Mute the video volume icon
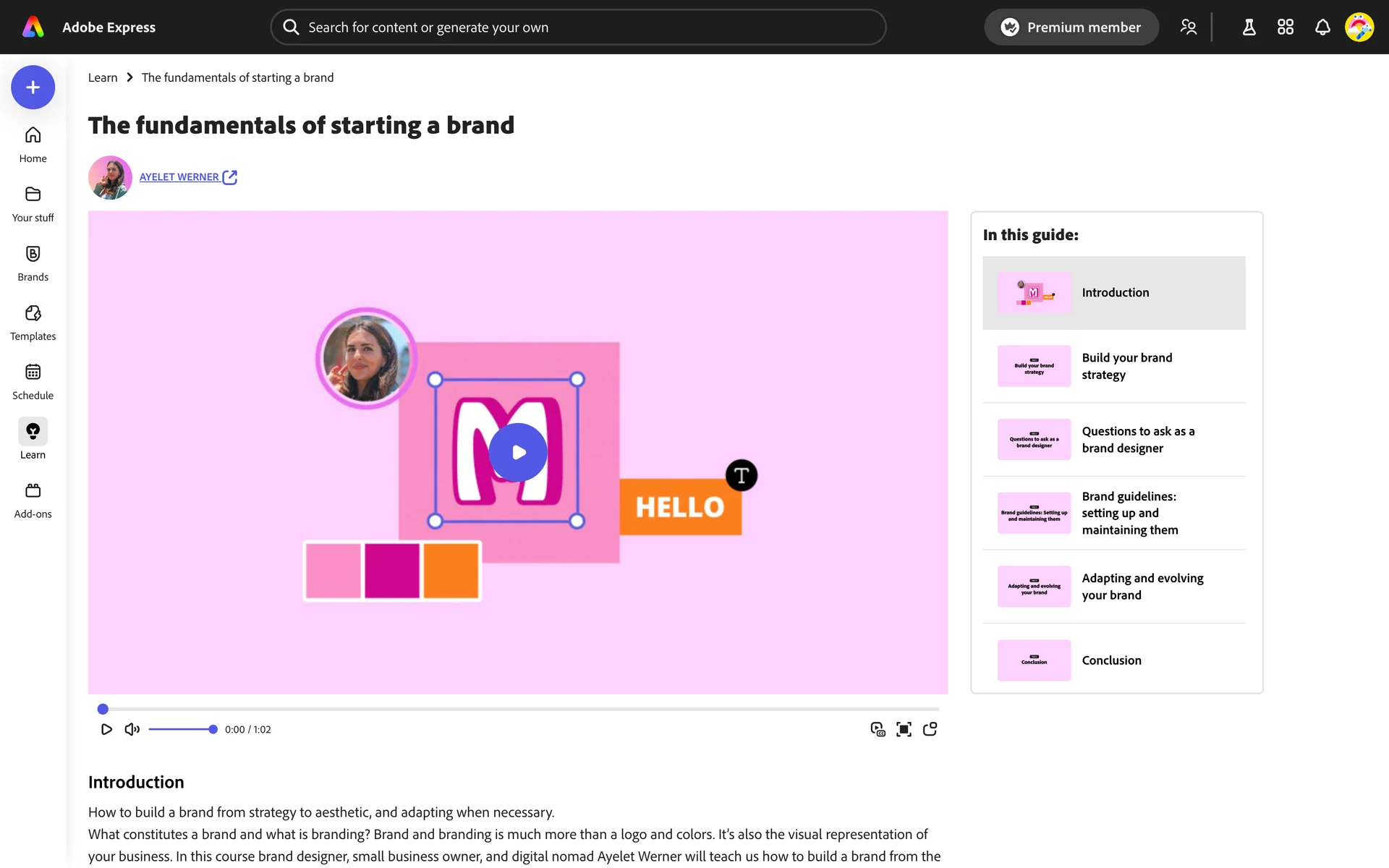 [132, 729]
